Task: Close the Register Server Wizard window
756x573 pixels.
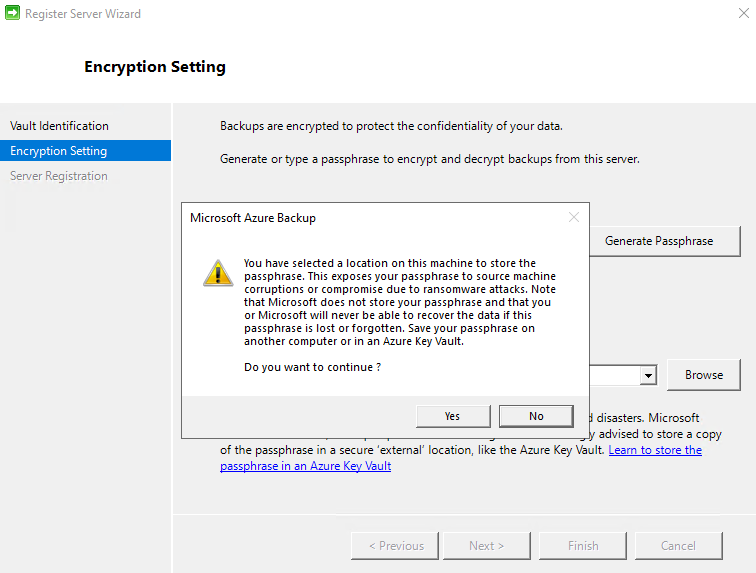Action: (743, 13)
